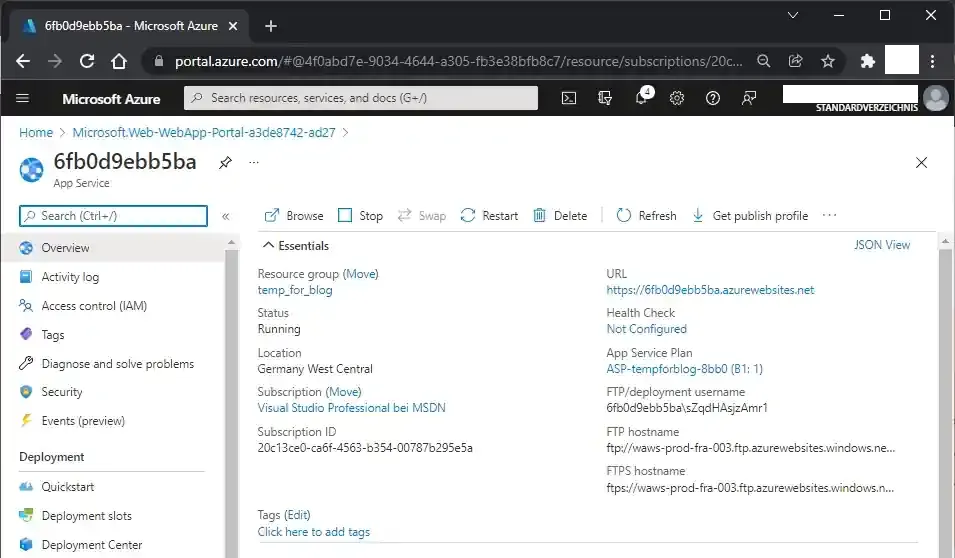Screen dimensions: 955x558
Task: Open Microsoft.Web-WebApp-Portal breadcrumb link
Action: tap(204, 132)
